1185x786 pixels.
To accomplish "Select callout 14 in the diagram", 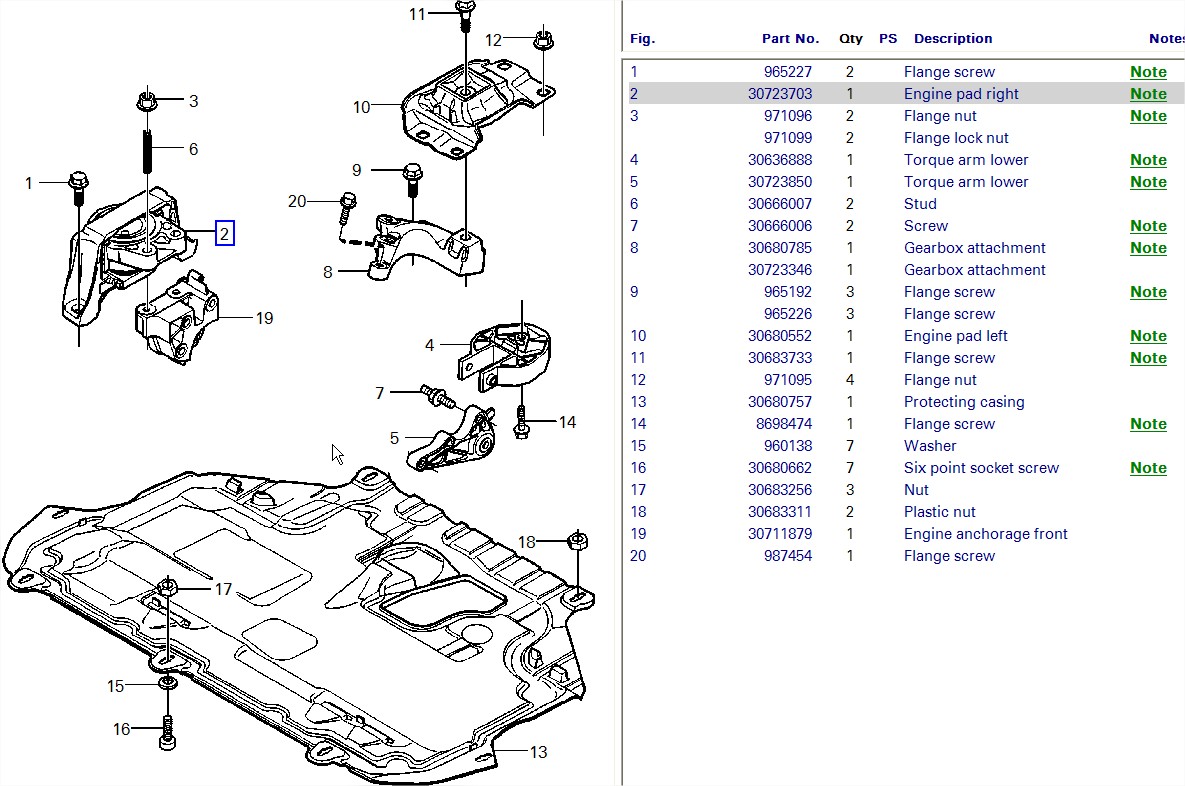I will [x=568, y=422].
